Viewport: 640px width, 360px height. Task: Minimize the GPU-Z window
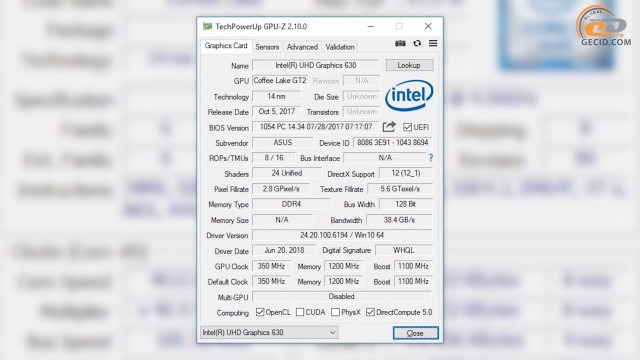click(x=371, y=27)
